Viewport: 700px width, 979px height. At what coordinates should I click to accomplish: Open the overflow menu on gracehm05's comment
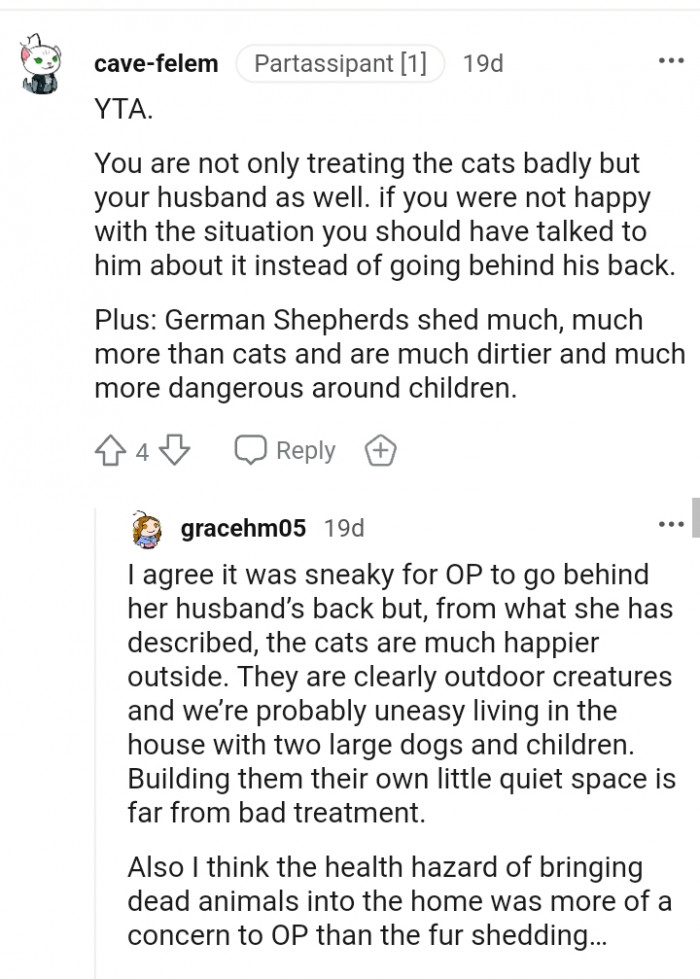click(x=672, y=522)
